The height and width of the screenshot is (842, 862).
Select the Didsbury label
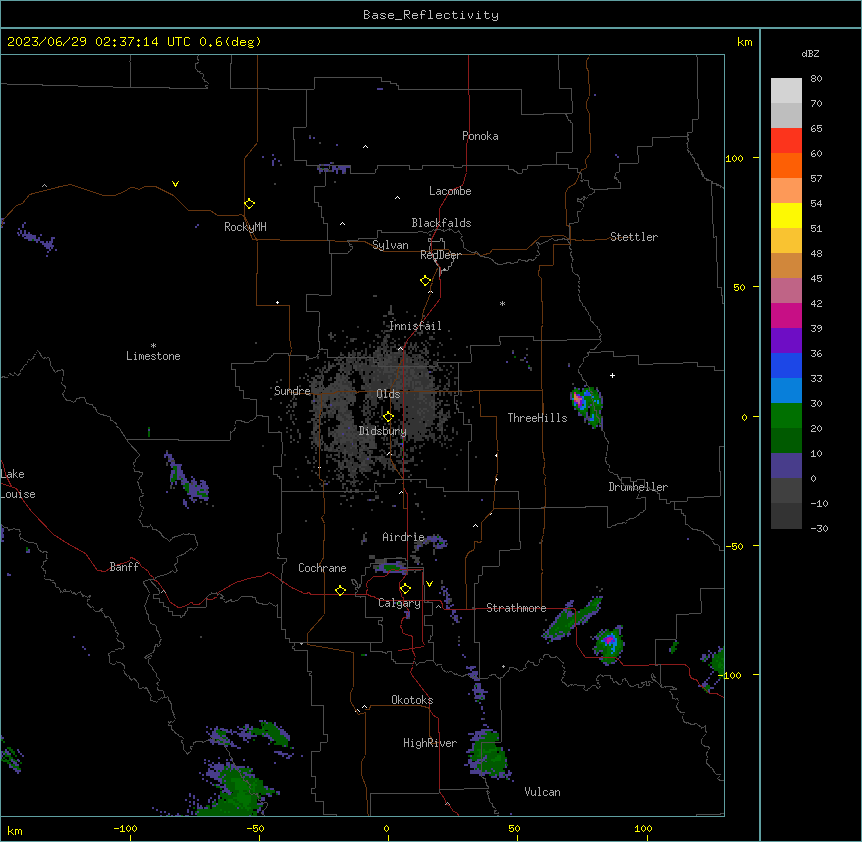(383, 431)
